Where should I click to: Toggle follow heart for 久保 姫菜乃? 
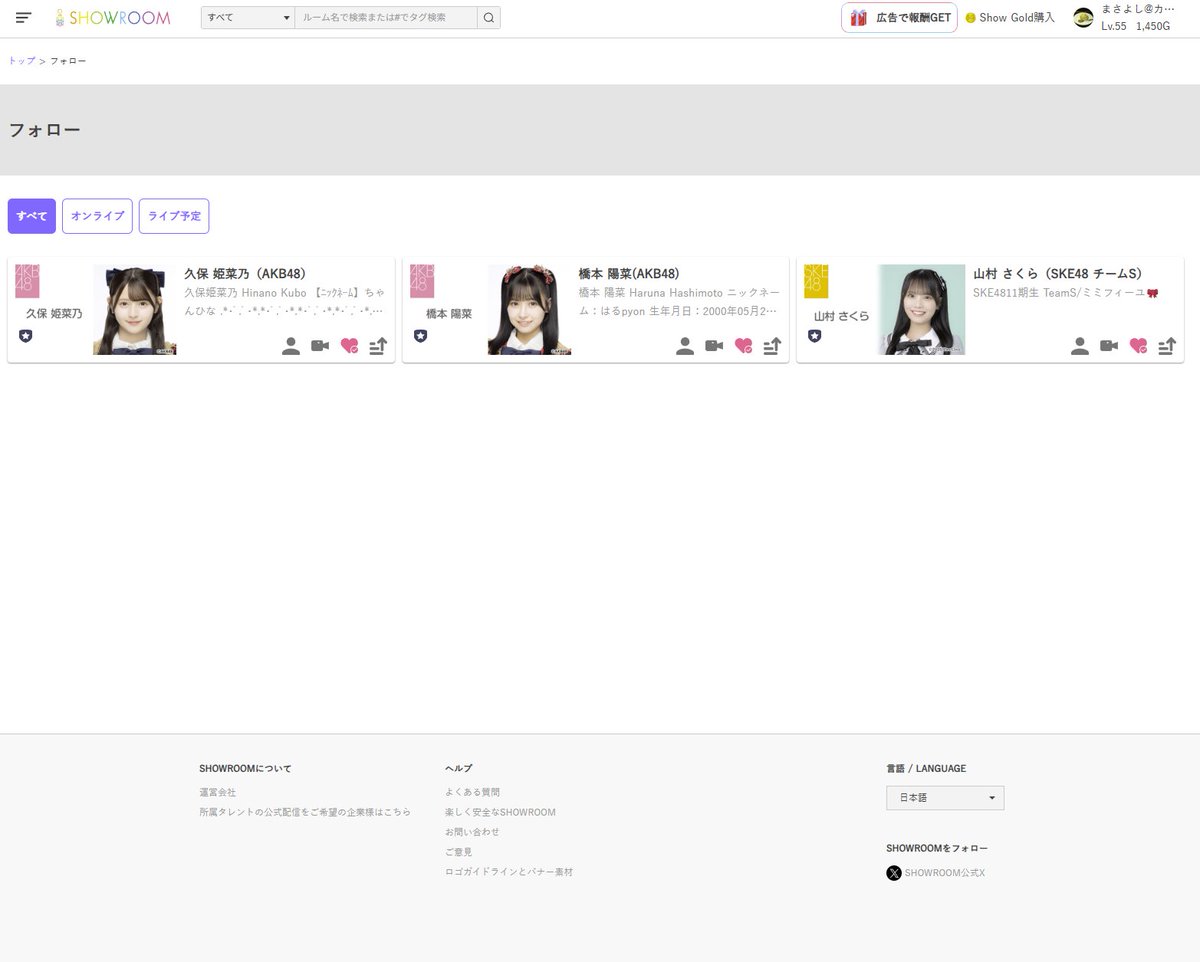coord(349,346)
